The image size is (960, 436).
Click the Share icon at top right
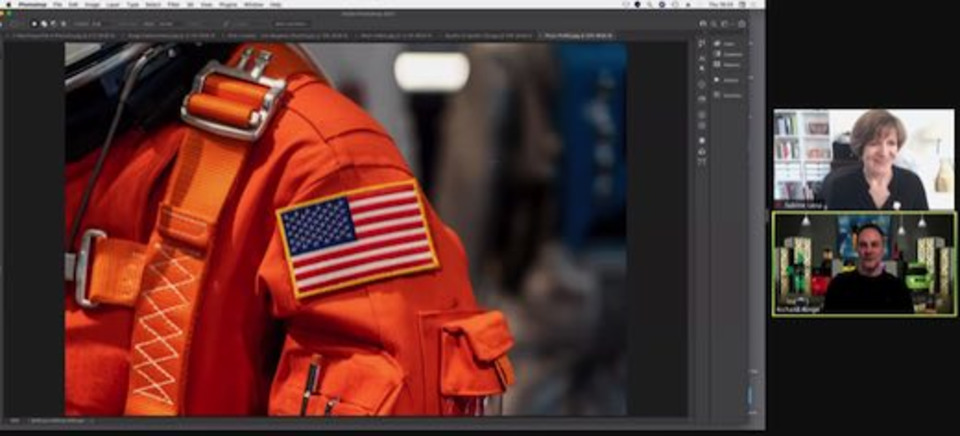click(x=742, y=24)
